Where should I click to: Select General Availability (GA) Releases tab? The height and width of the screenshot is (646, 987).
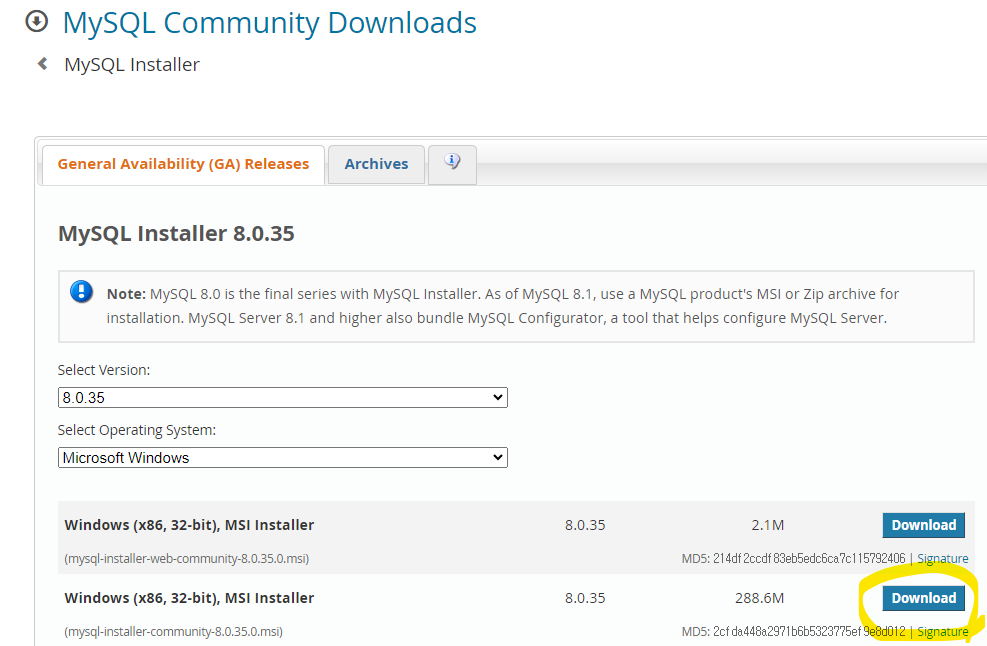click(183, 164)
